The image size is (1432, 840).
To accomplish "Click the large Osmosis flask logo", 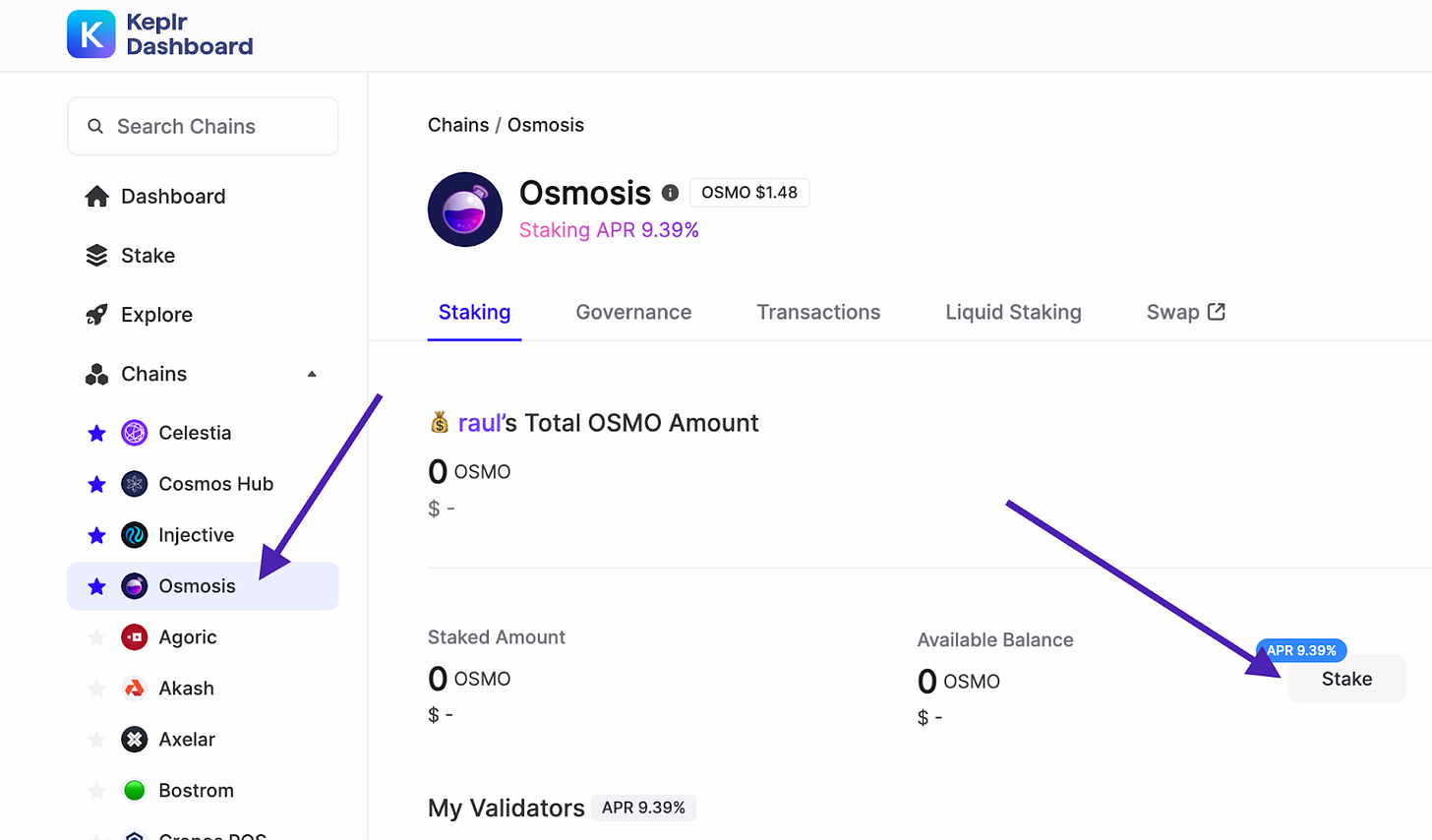I will [465, 210].
